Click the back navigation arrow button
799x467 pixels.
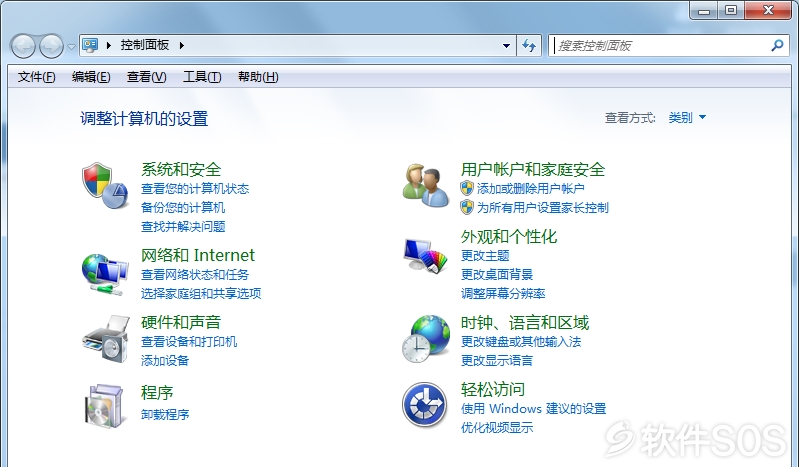coord(23,46)
